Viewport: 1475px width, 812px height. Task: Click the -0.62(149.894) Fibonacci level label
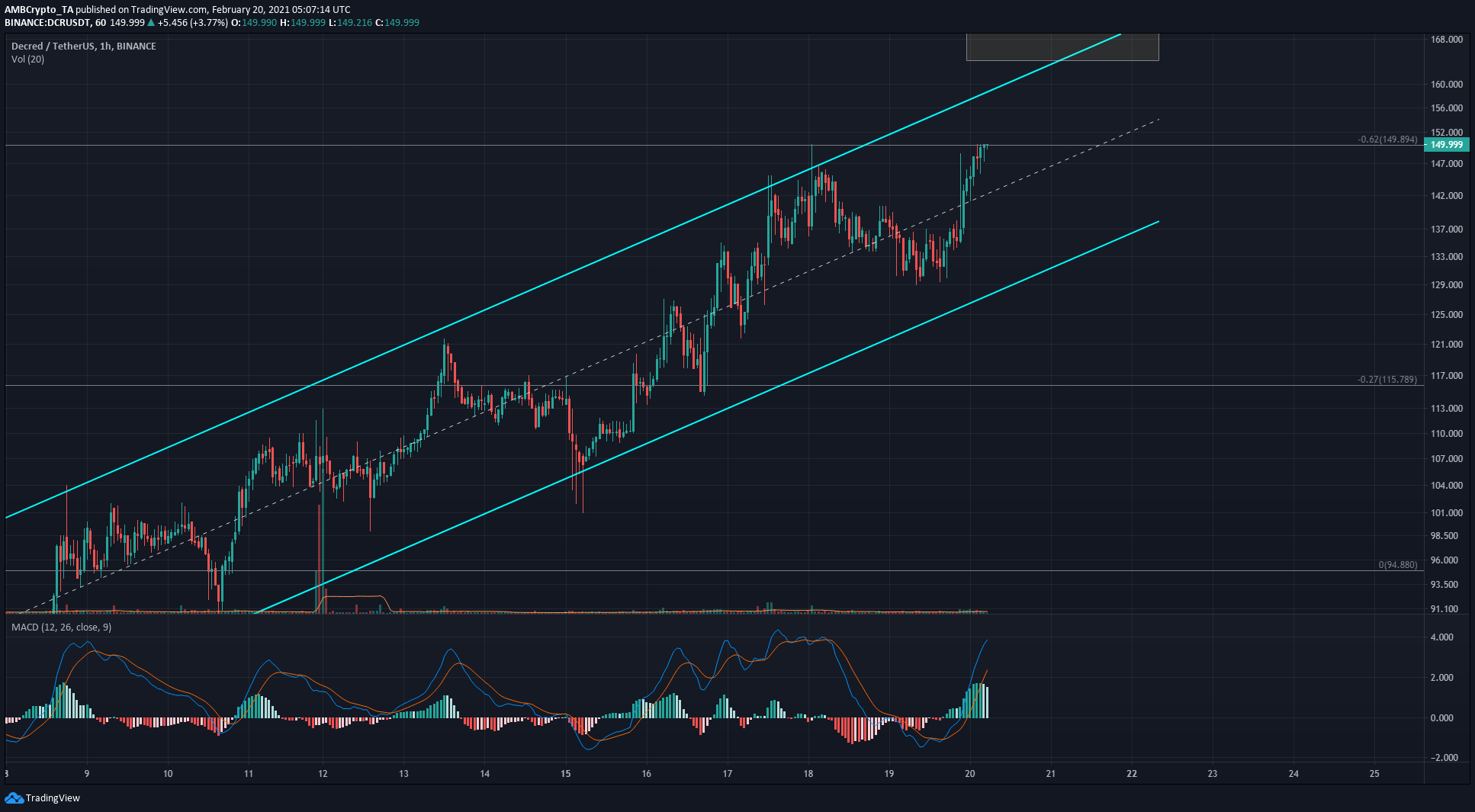coord(1387,140)
